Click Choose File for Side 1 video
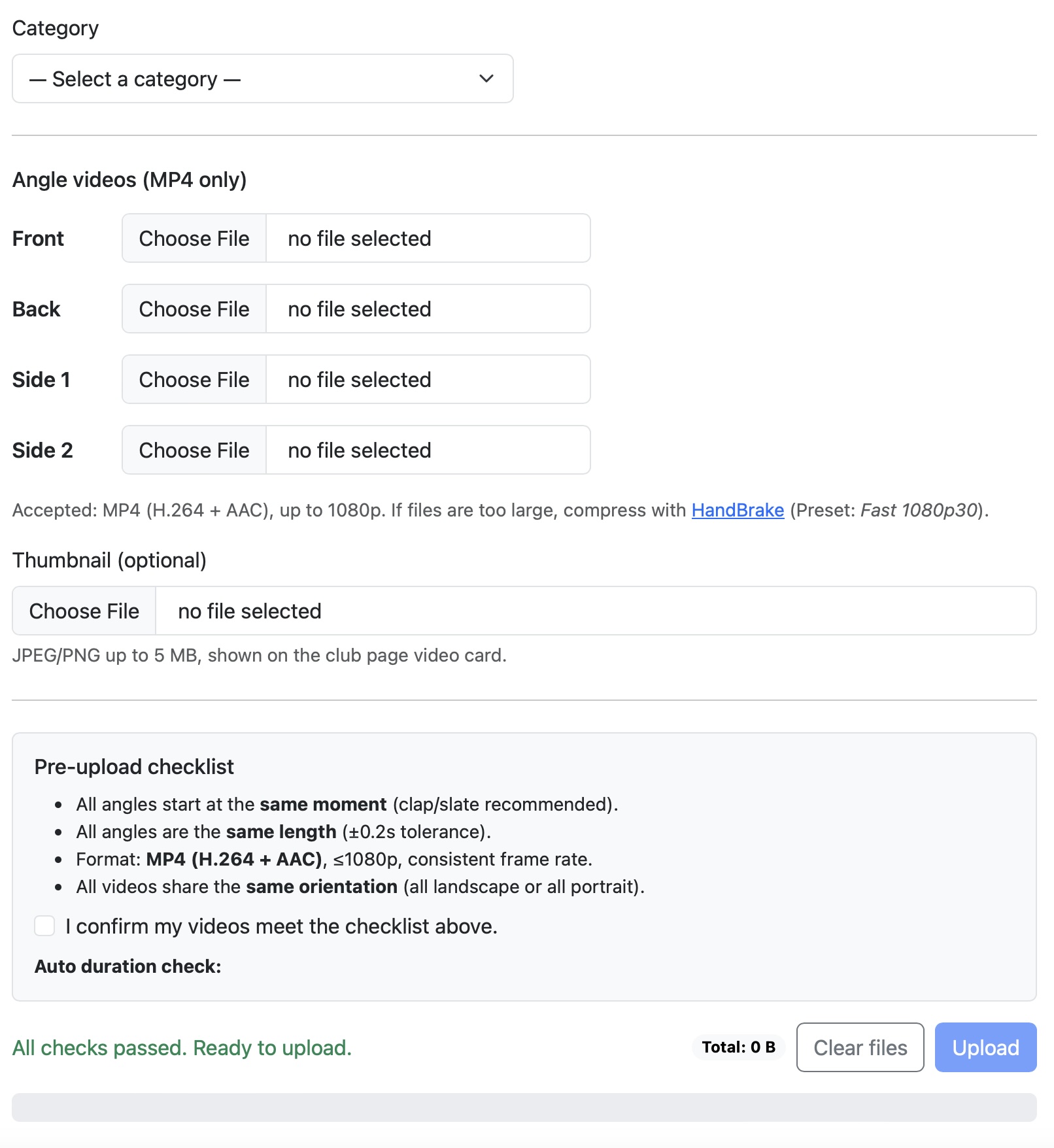 click(194, 380)
